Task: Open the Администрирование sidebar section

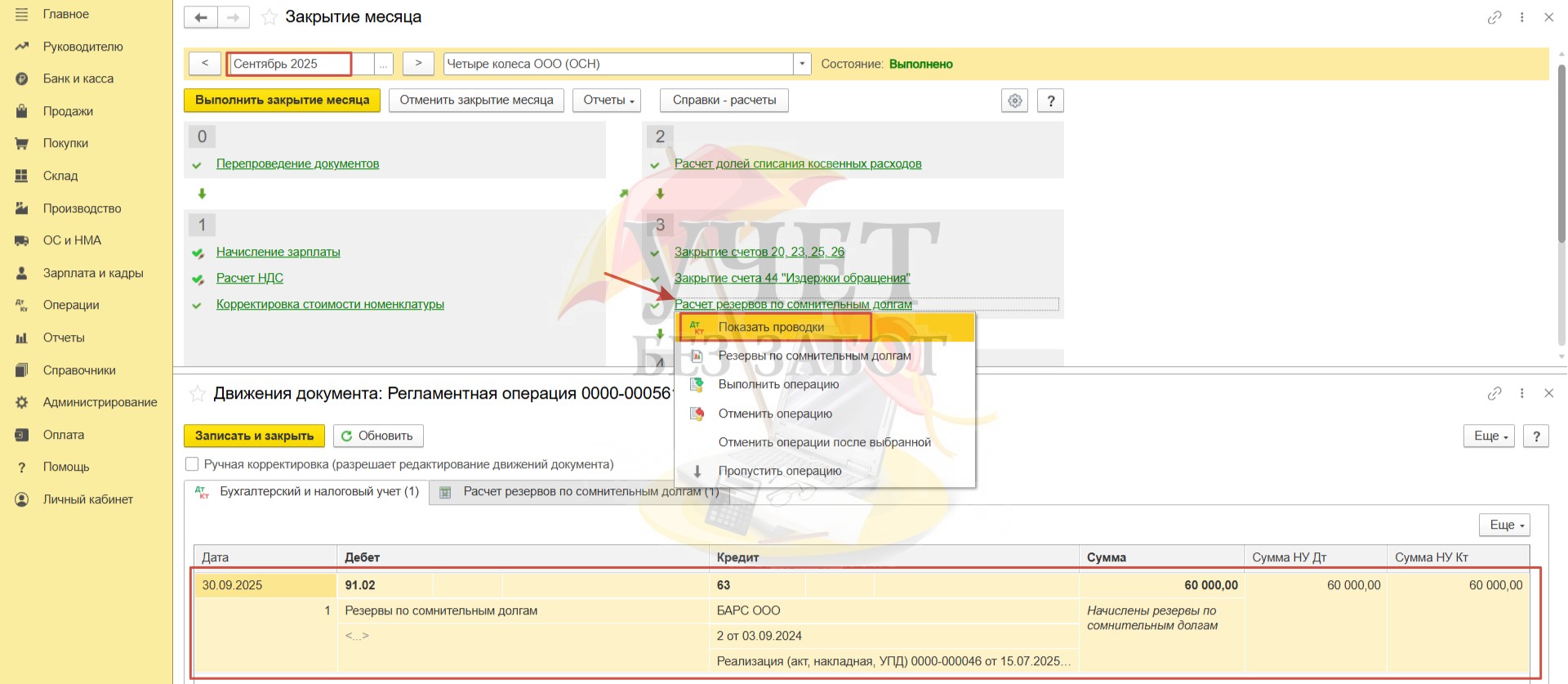Action: click(x=100, y=402)
